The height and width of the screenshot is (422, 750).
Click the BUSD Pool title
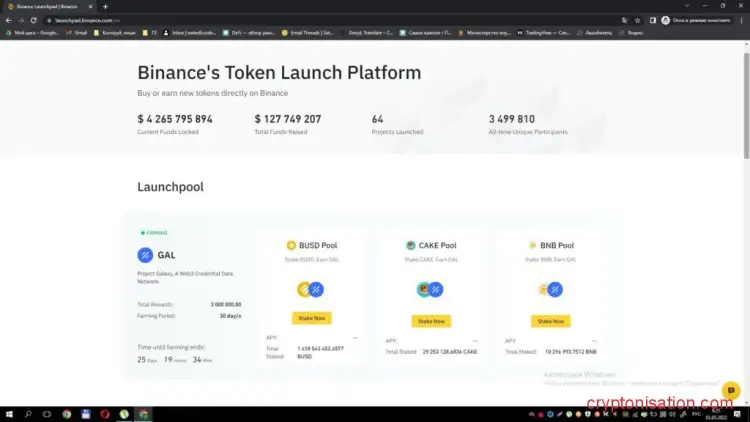318,245
